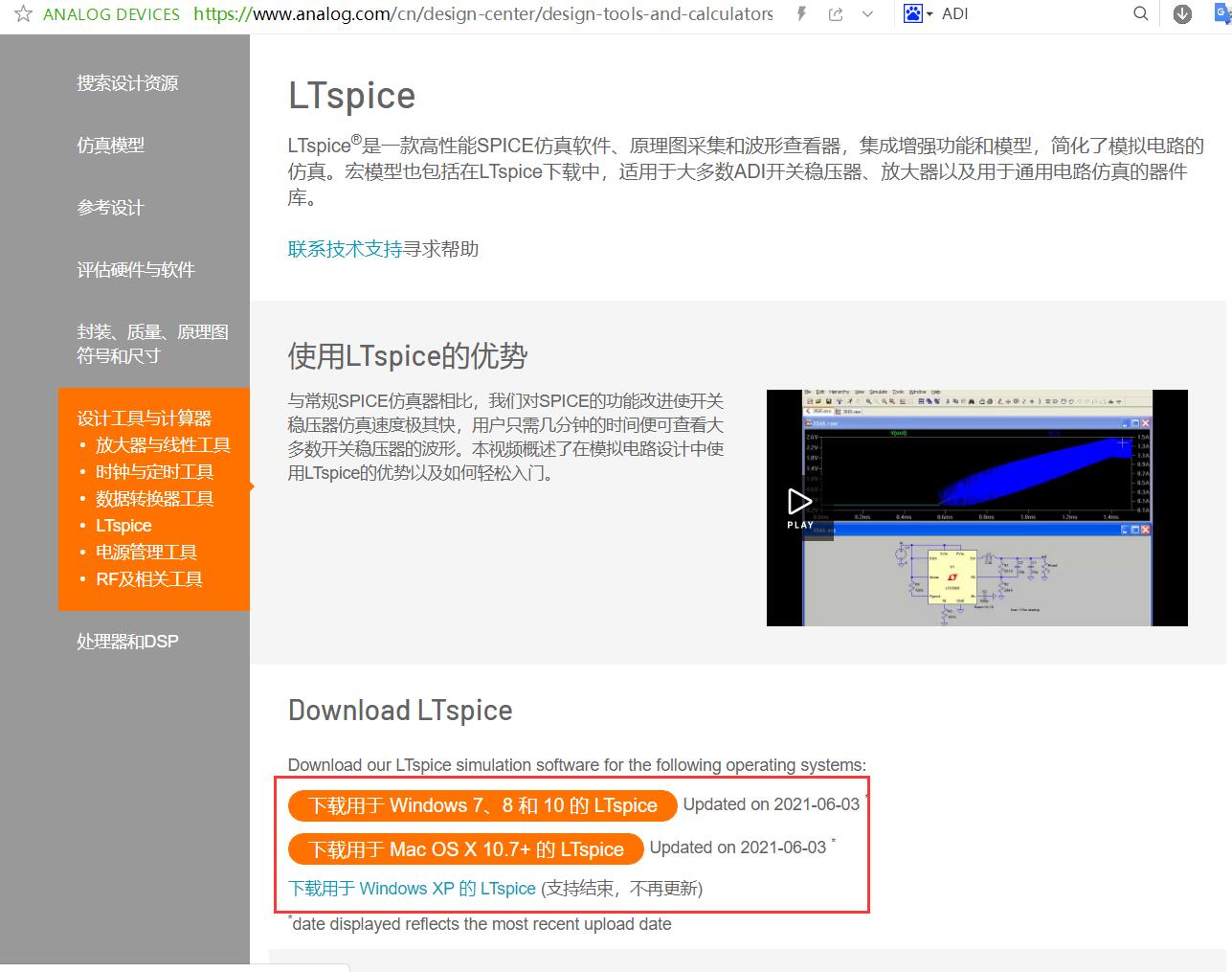Open the Baidu search engine selector
This screenshot has height=972, width=1232.
(918, 13)
